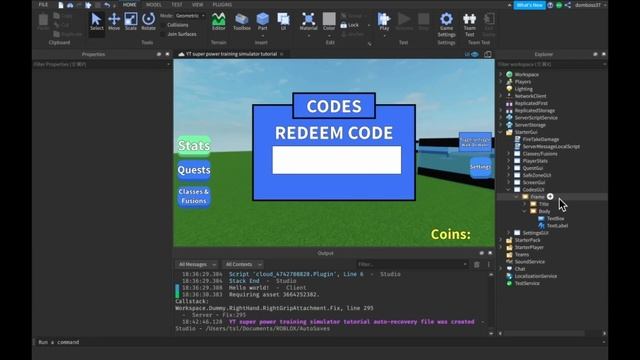The width and height of the screenshot is (640, 360).
Task: Click the What's New button
Action: point(529,5)
